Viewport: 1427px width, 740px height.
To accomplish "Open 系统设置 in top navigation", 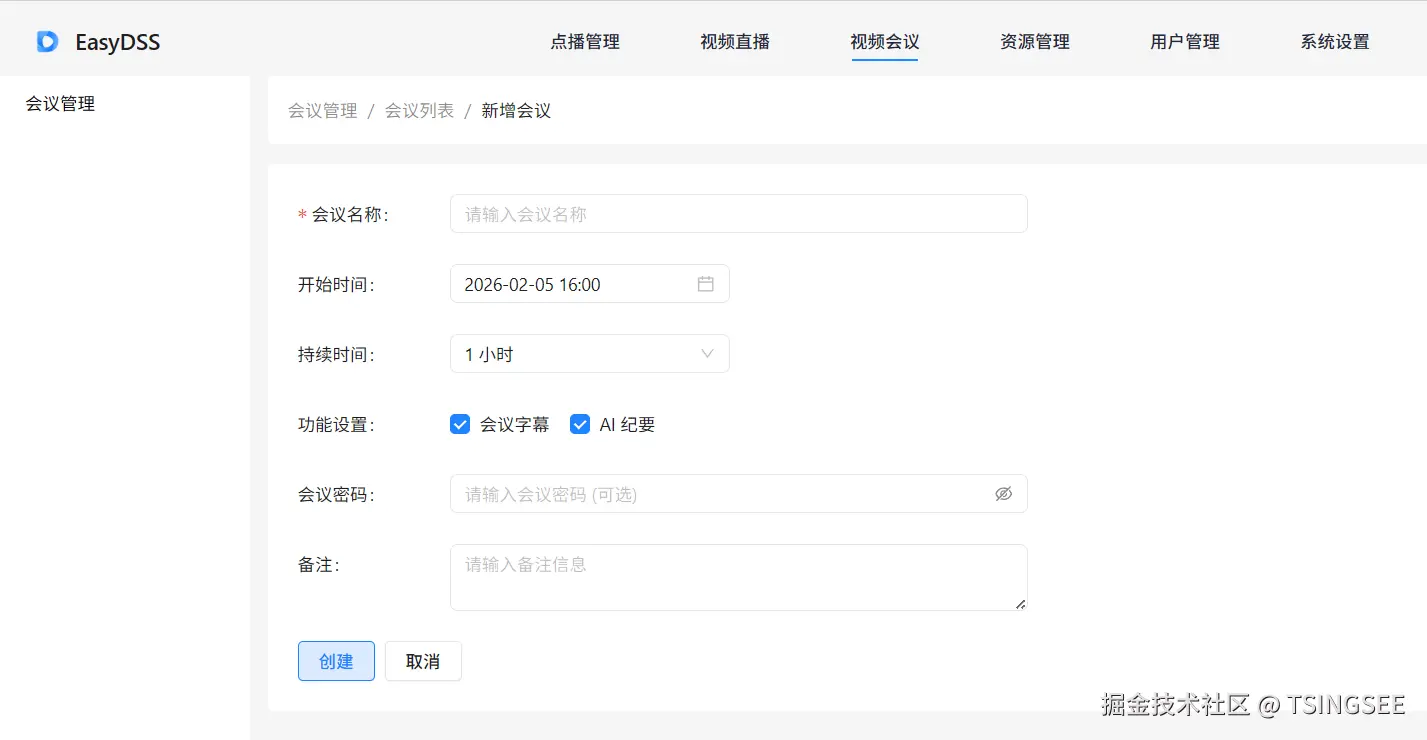I will (x=1335, y=42).
